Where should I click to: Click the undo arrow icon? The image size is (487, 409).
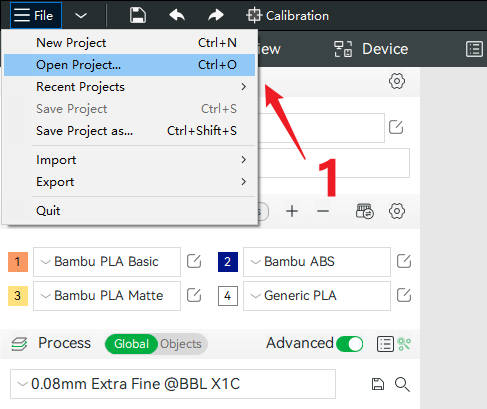tap(177, 15)
